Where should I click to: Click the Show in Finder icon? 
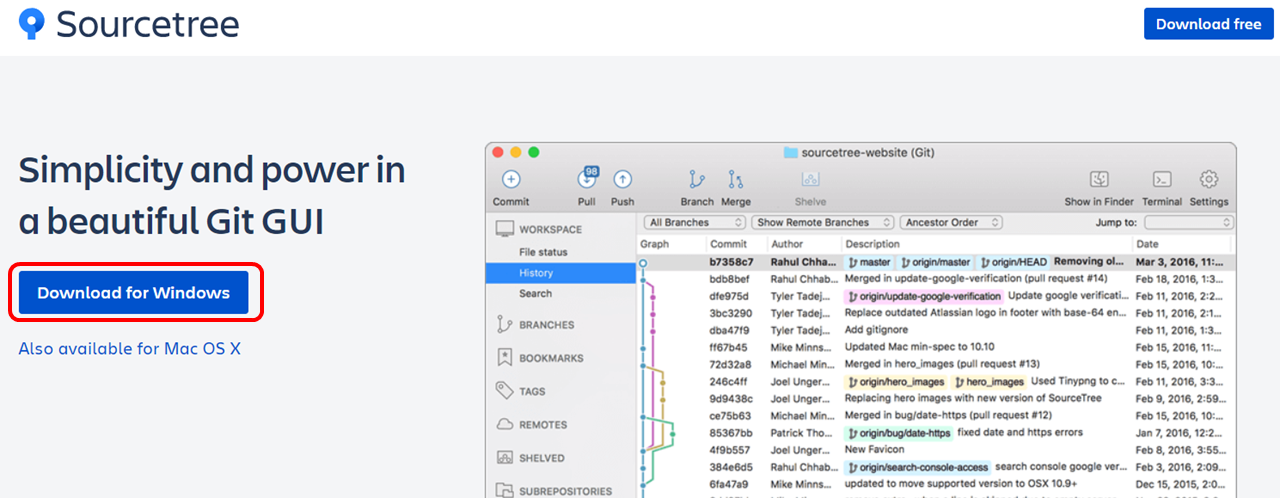[x=1099, y=179]
